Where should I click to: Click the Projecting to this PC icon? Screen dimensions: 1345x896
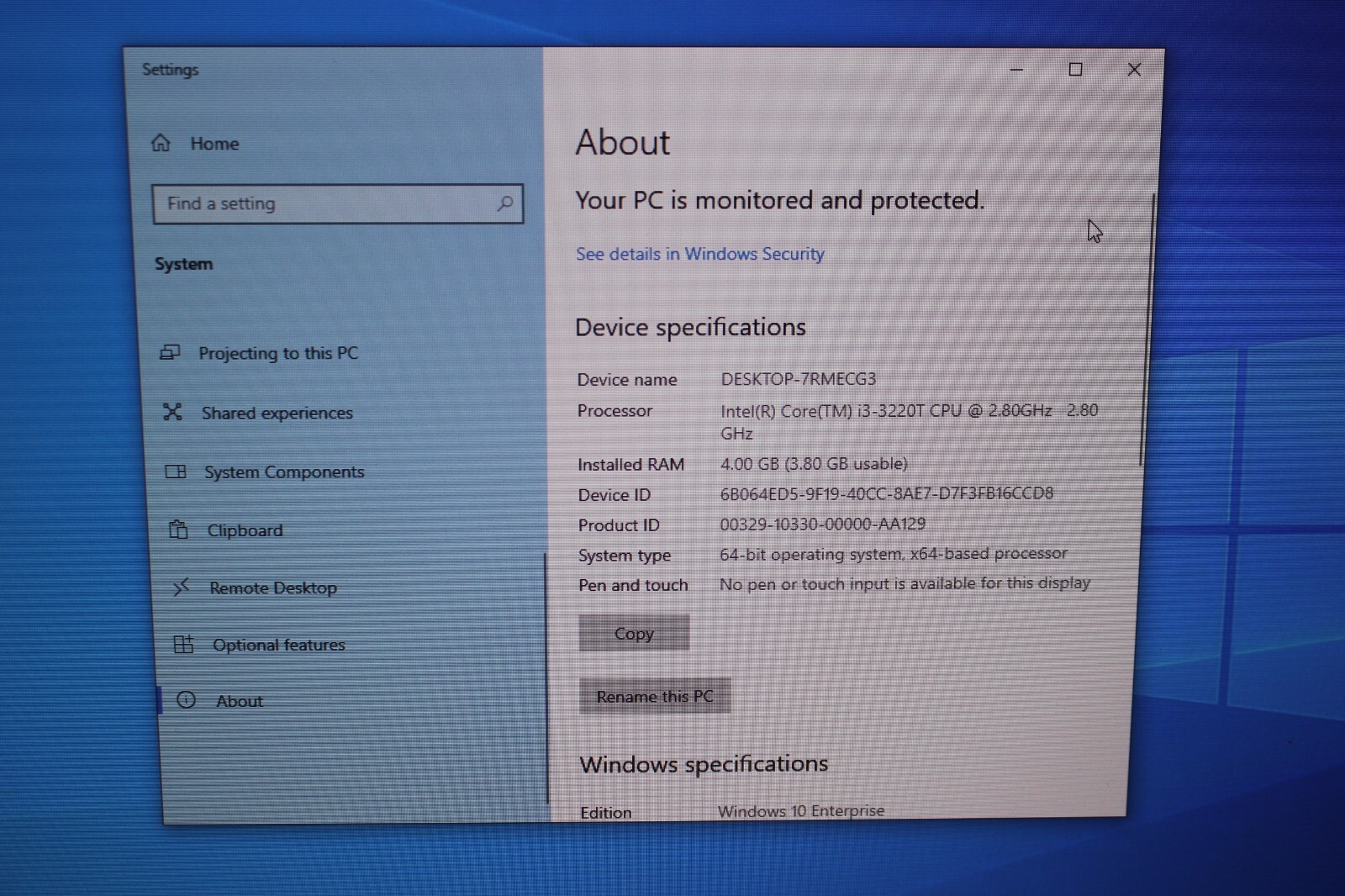pyautogui.click(x=170, y=352)
